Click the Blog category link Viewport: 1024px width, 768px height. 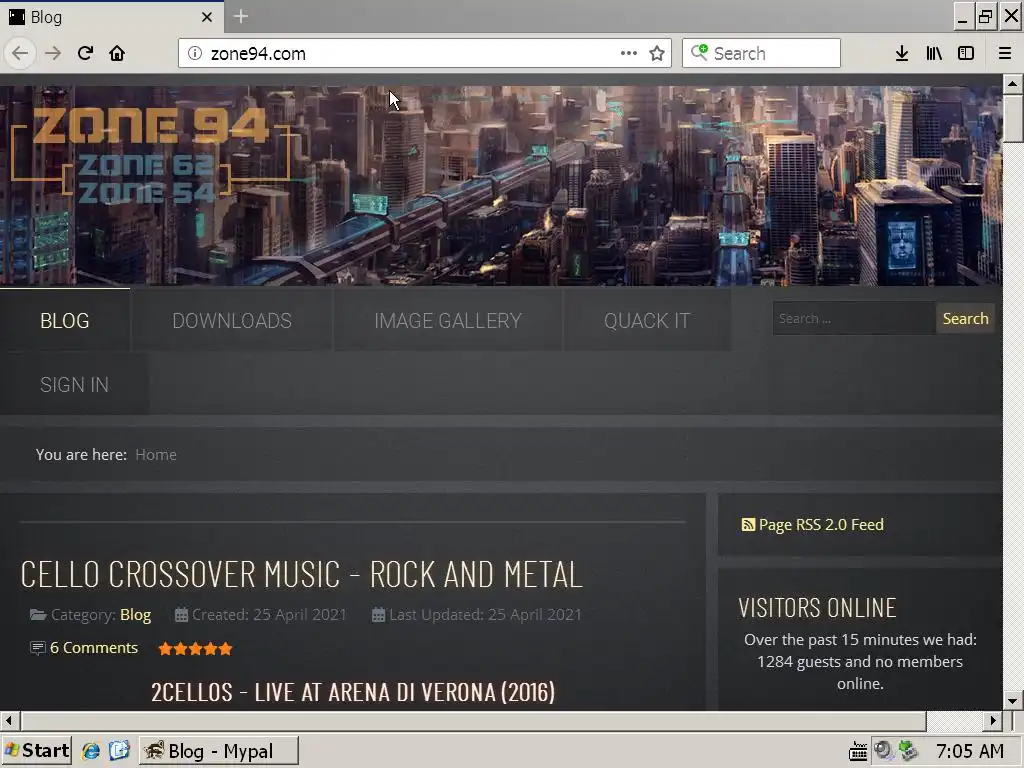coord(135,615)
